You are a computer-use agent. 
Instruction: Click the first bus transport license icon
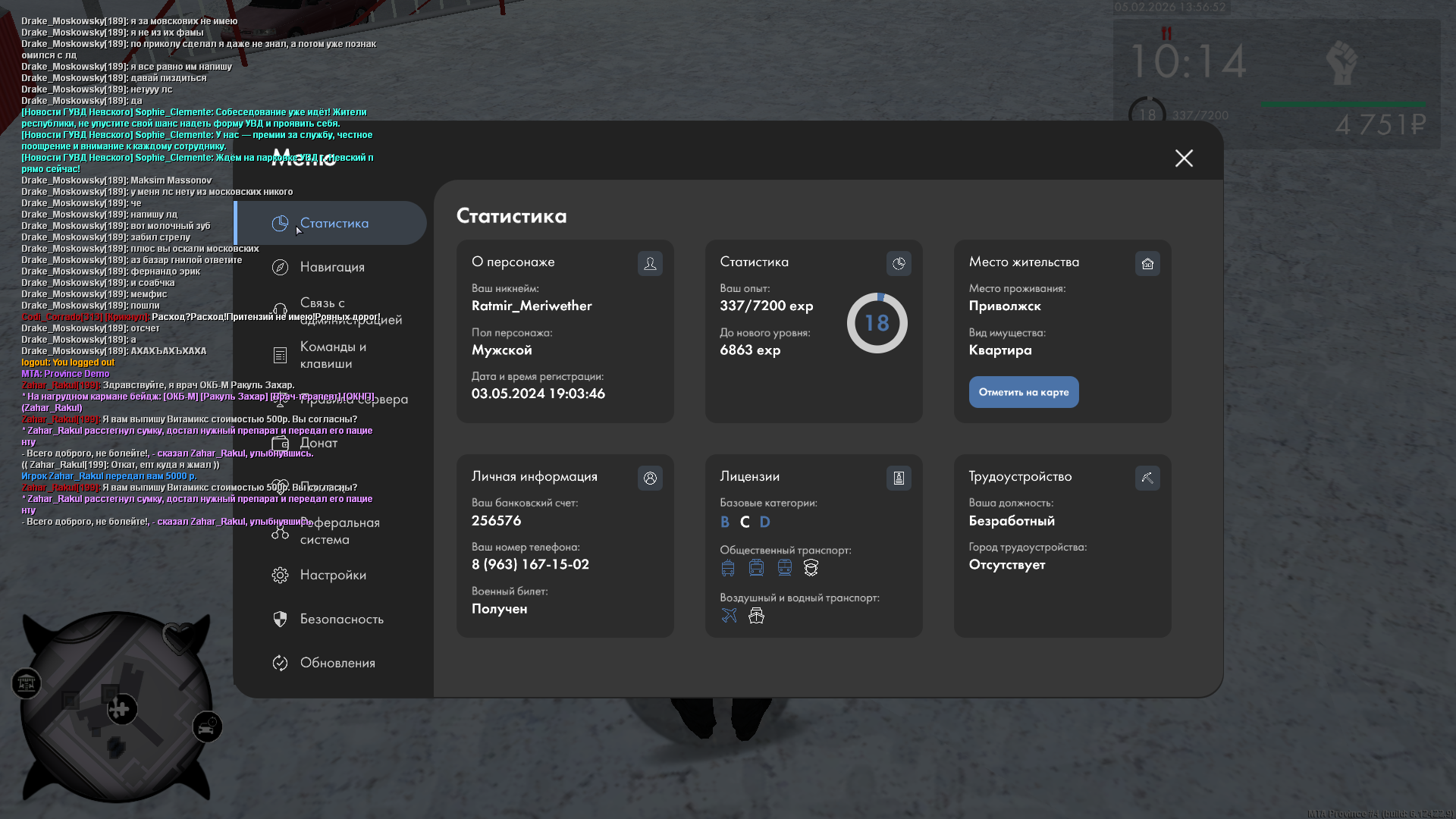tap(728, 568)
